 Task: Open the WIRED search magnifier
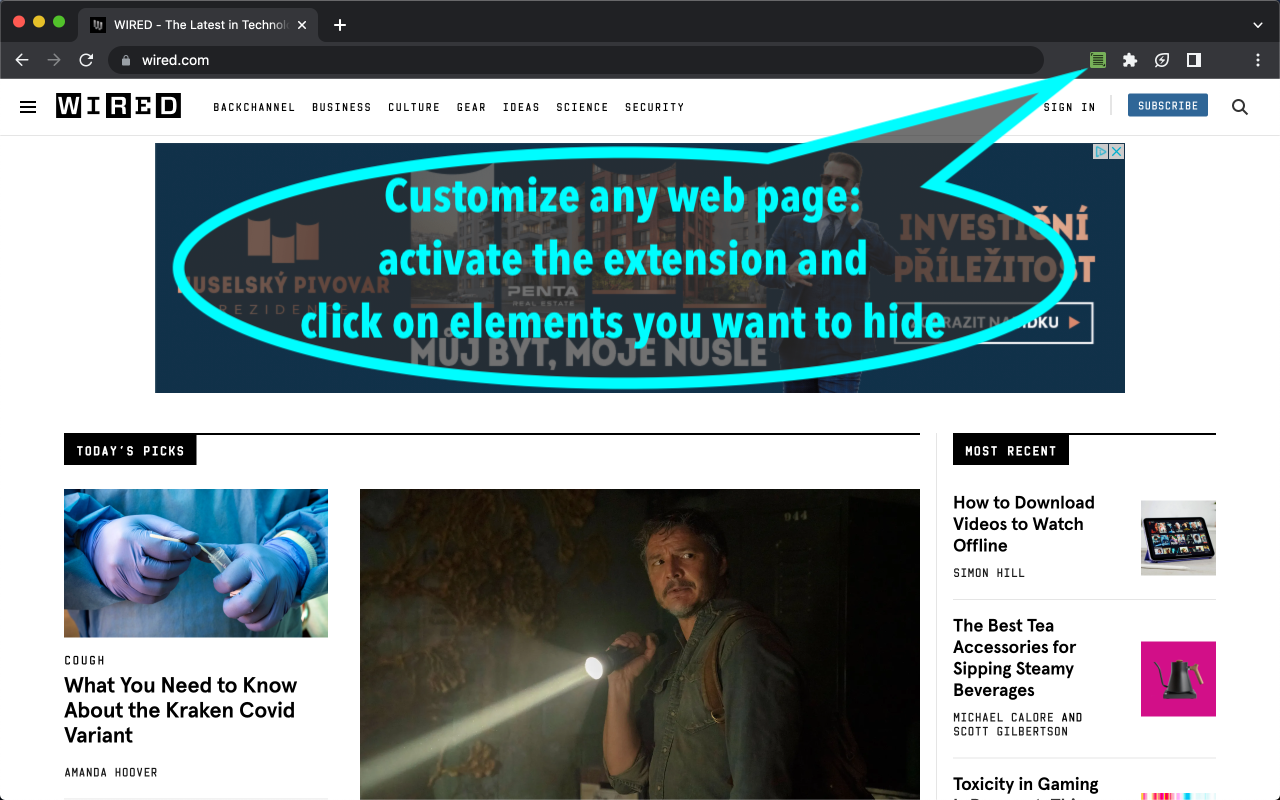tap(1239, 107)
